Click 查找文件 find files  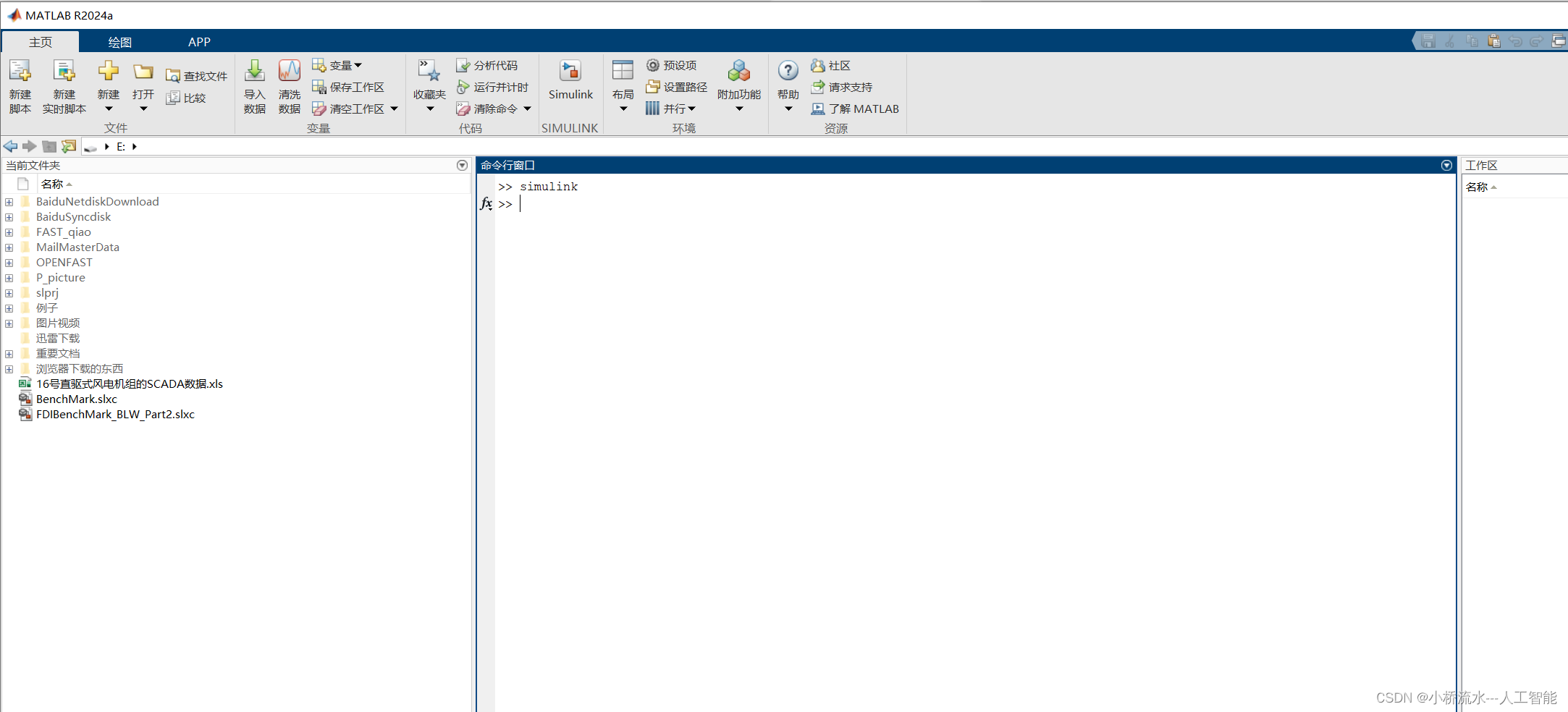196,76
